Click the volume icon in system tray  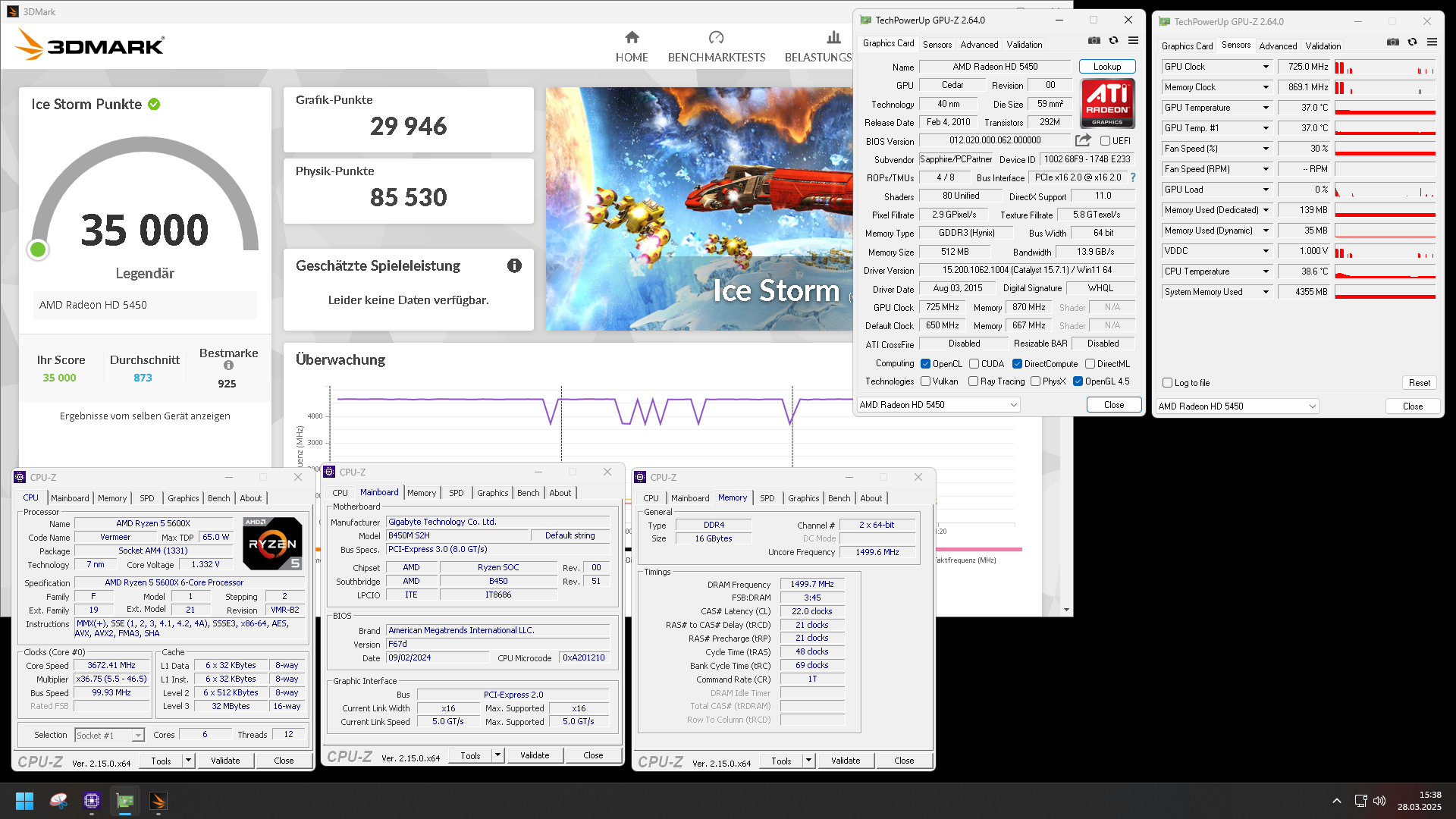[1379, 801]
